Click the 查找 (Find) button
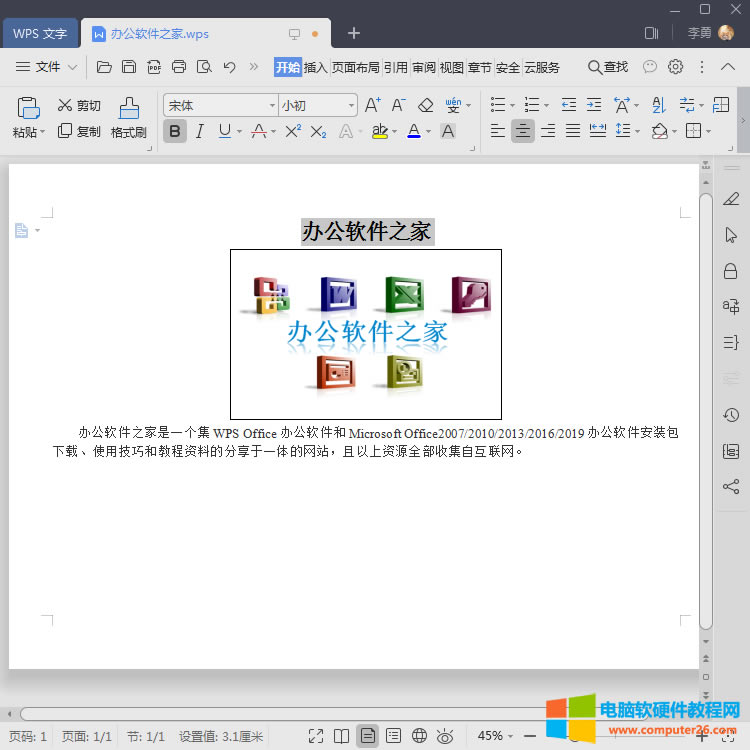Screen dimensions: 750x750 click(x=608, y=67)
